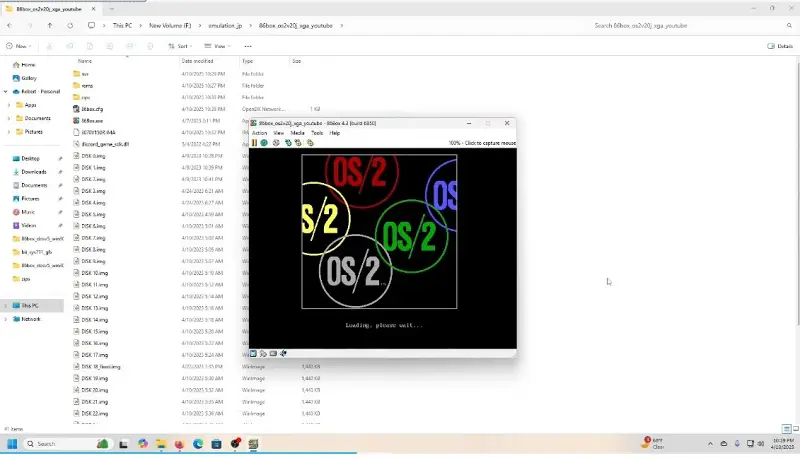The image size is (800, 458).
Task: Click the green hard reset icon in 86Box
Action: [x=264, y=143]
